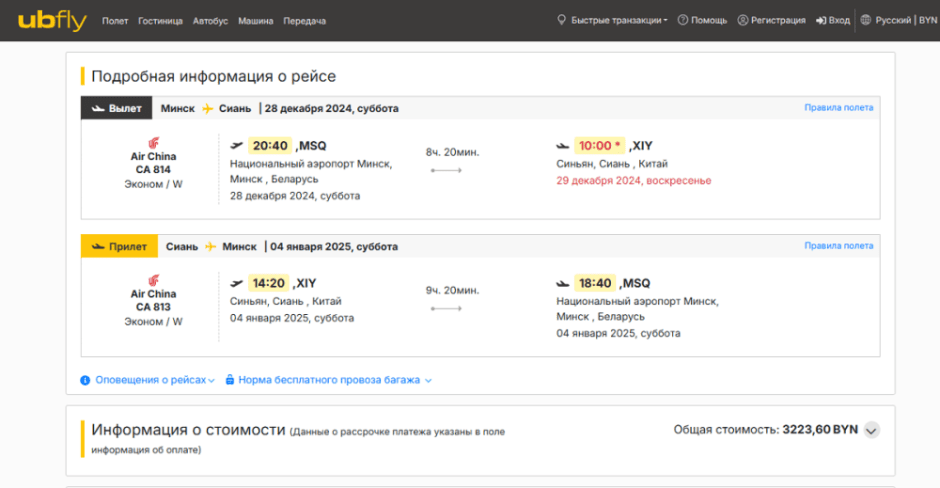
Task: Expand Норма бесплатного провоза багажа
Action: pyautogui.click(x=329, y=380)
